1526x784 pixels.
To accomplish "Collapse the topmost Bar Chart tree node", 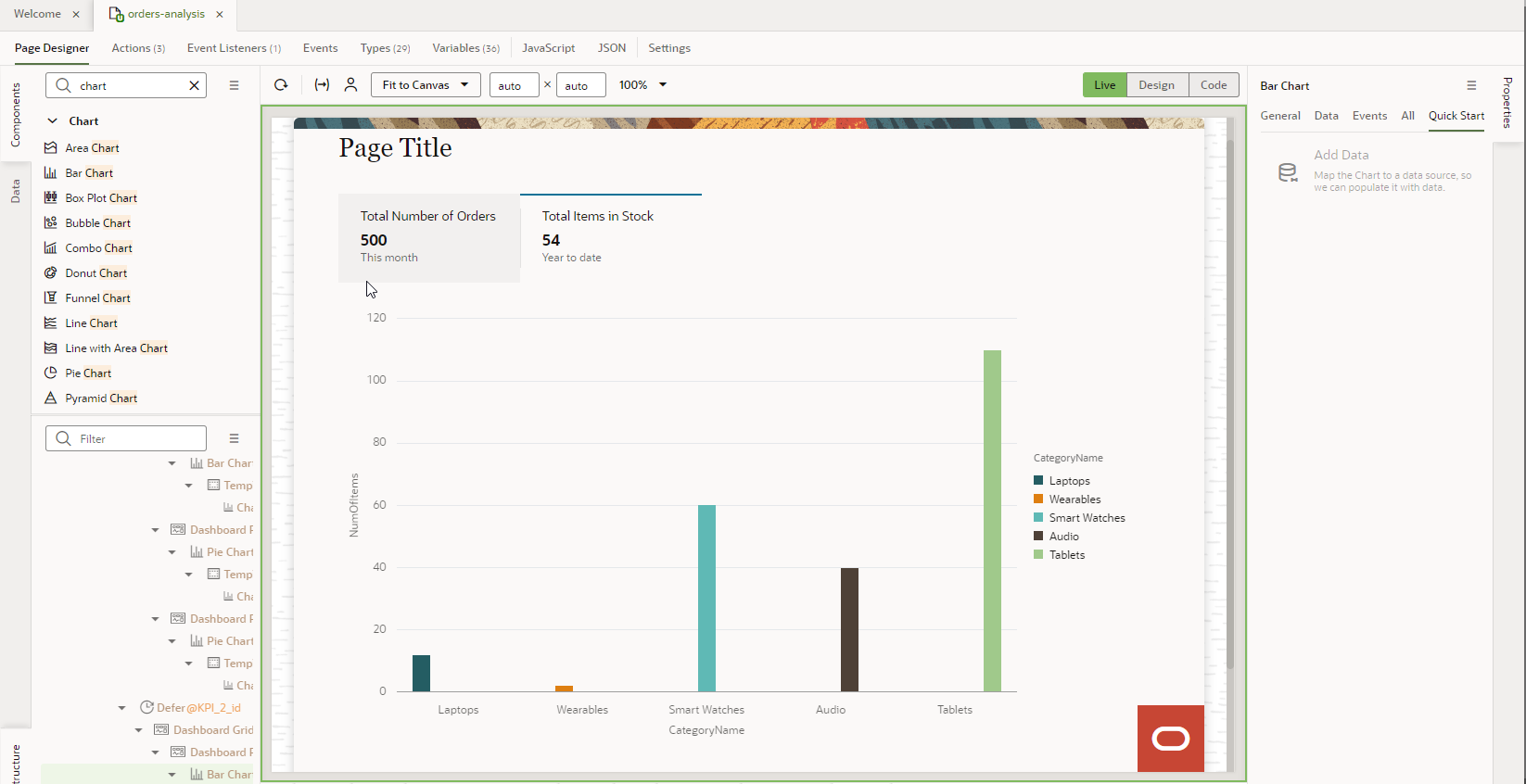I will [172, 463].
